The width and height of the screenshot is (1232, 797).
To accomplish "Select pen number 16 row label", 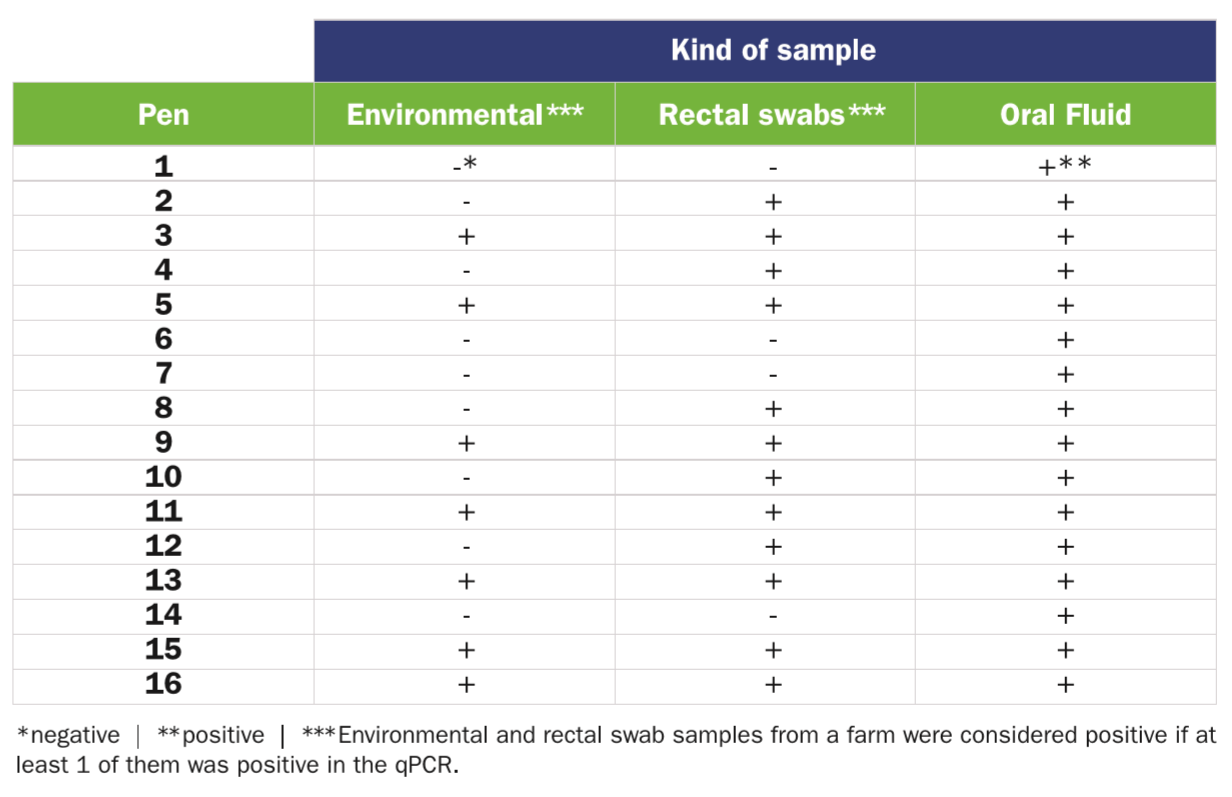I will 163,684.
